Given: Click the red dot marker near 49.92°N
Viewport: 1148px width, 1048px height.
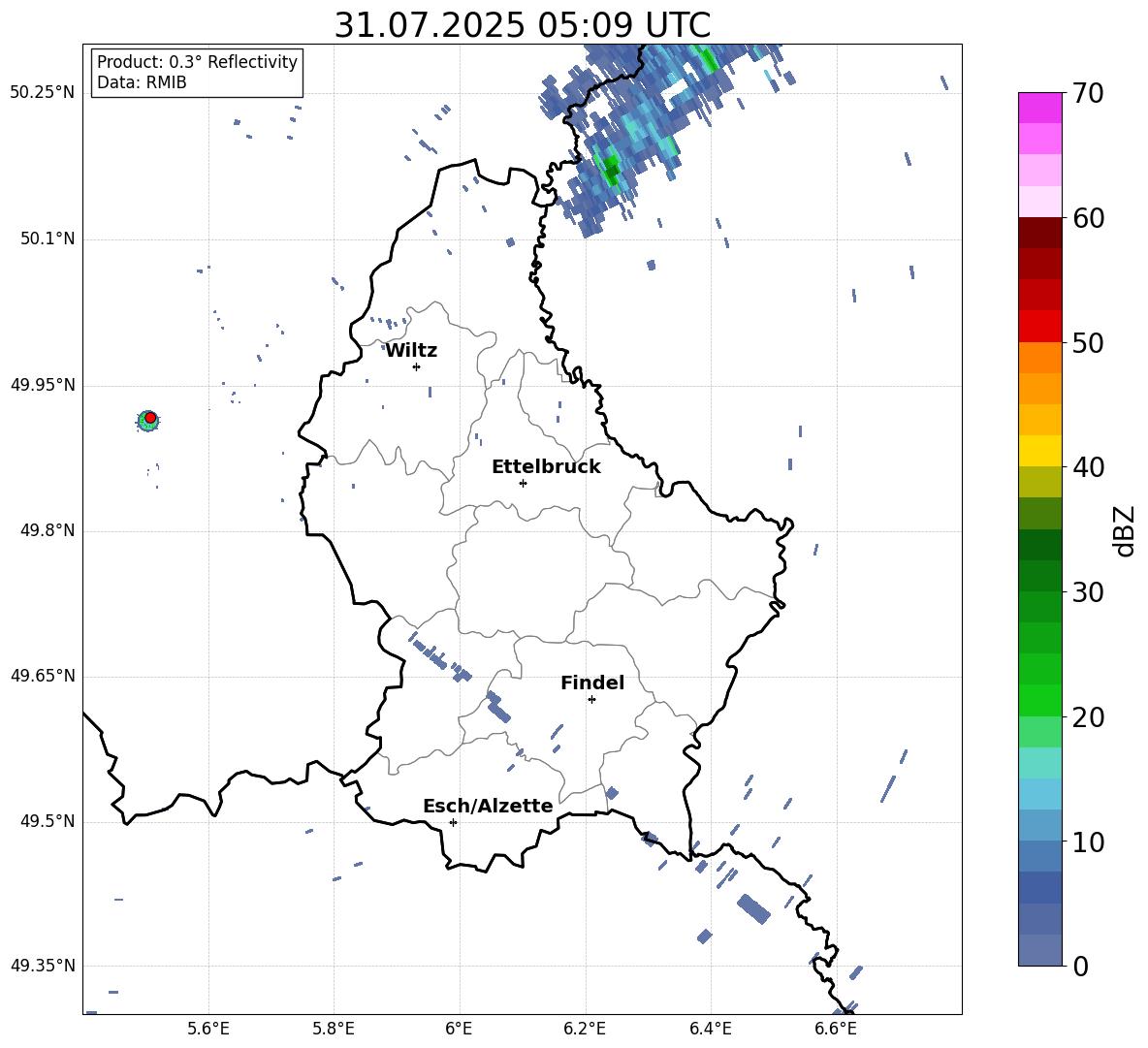Looking at the screenshot, I should click(x=150, y=418).
